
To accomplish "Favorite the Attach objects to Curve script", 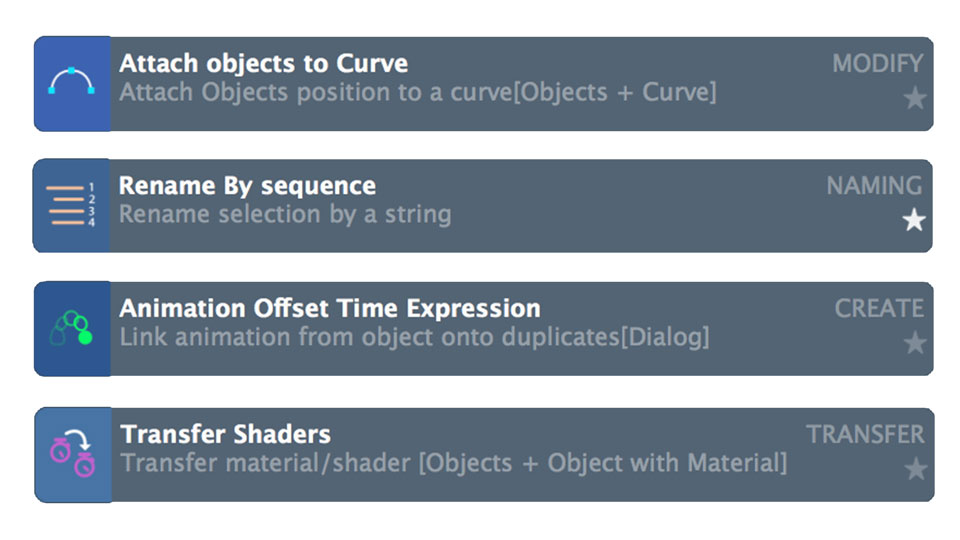I will [915, 99].
